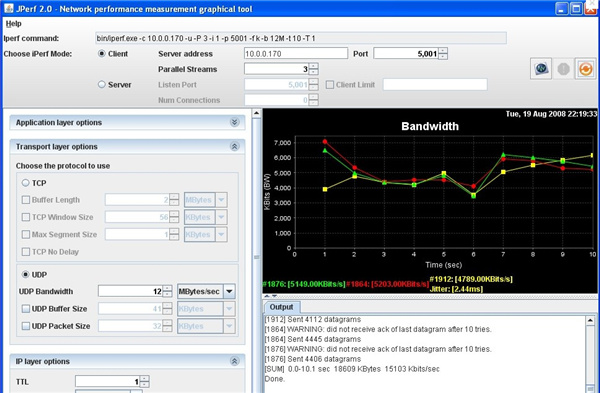Click the stop iPerf icon
The height and width of the screenshot is (393, 600).
tap(563, 69)
